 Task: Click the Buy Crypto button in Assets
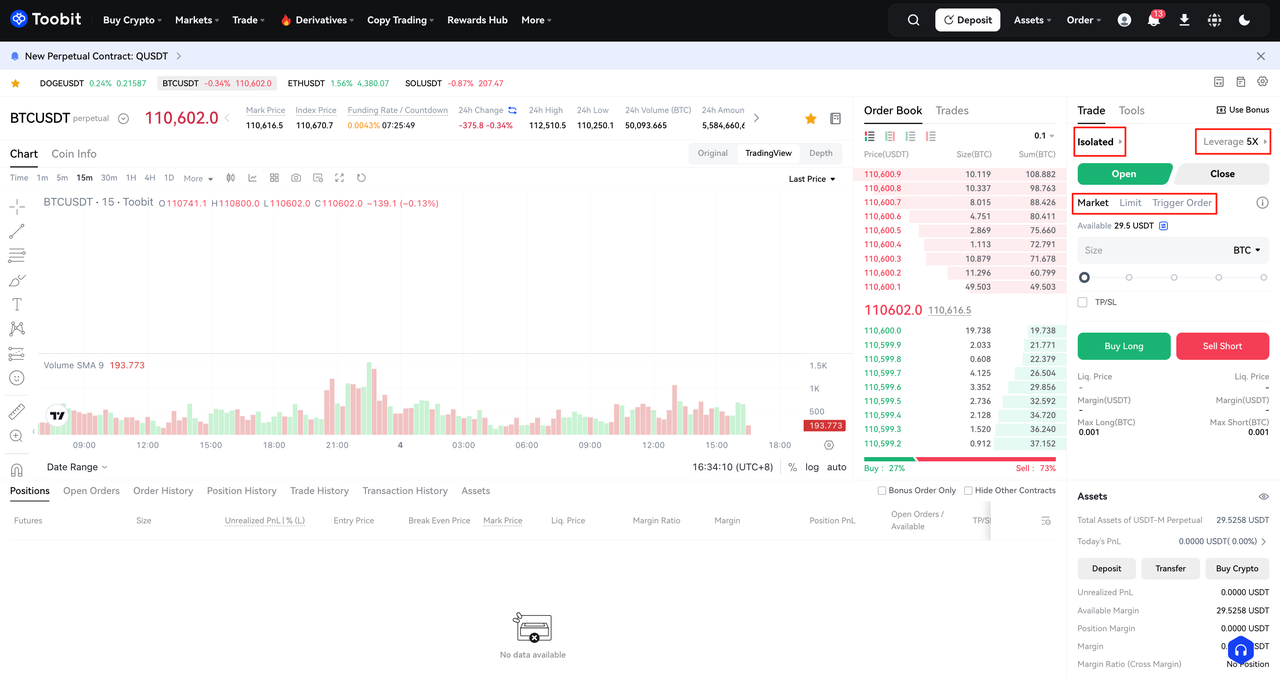pyautogui.click(x=1237, y=568)
